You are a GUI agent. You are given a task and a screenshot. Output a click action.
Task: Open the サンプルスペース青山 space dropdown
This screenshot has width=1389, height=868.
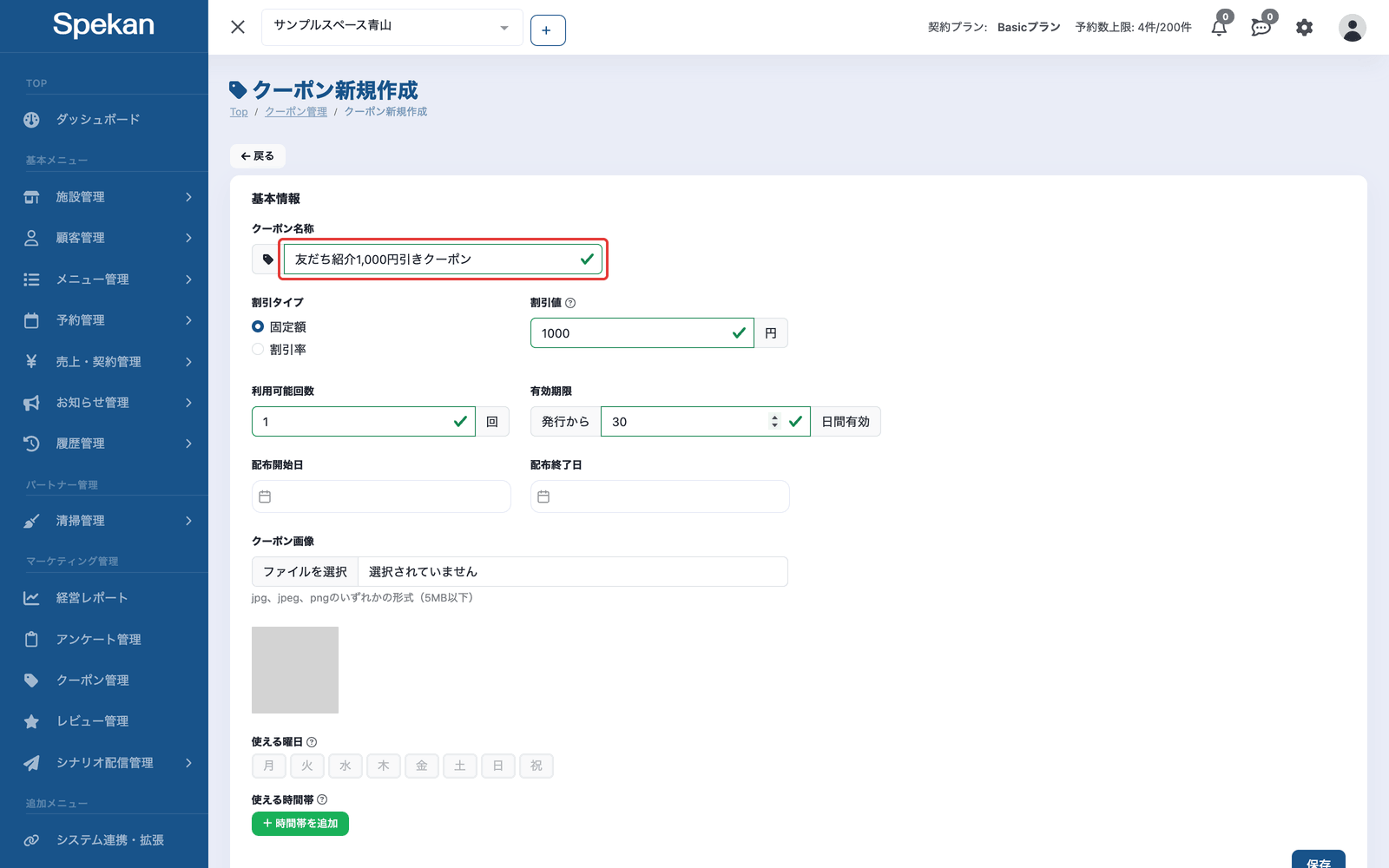392,27
